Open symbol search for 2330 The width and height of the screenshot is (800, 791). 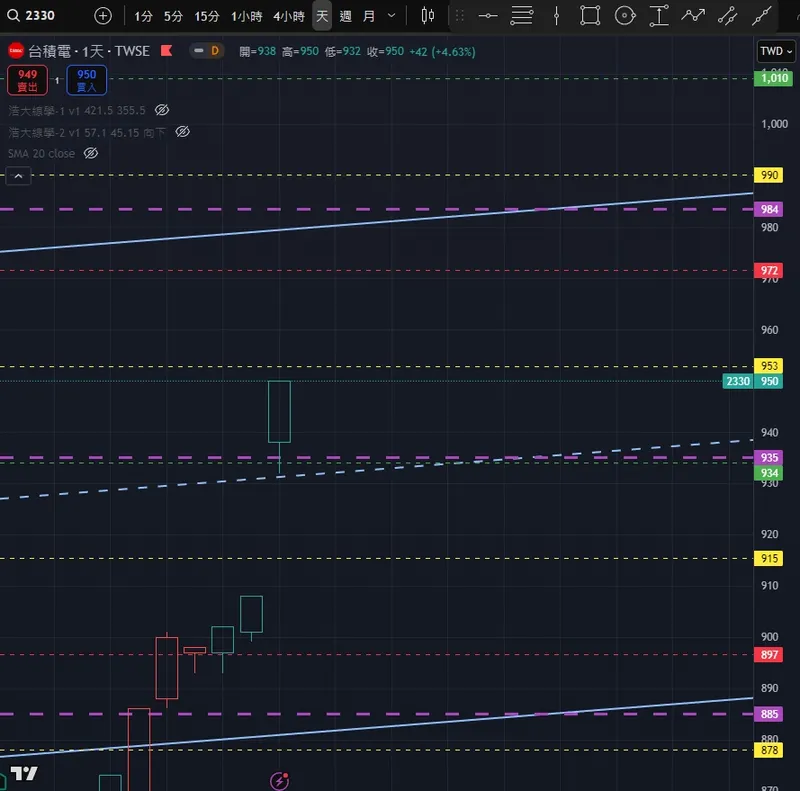[x=31, y=16]
